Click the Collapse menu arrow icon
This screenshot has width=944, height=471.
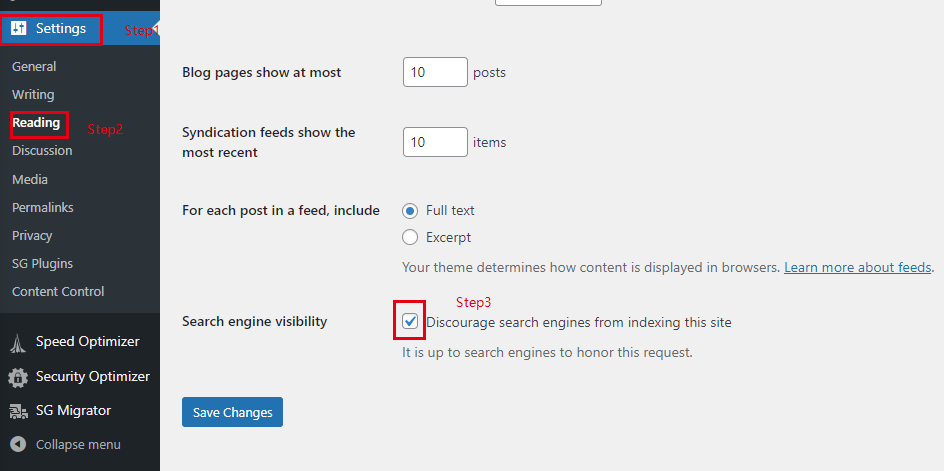(x=18, y=444)
